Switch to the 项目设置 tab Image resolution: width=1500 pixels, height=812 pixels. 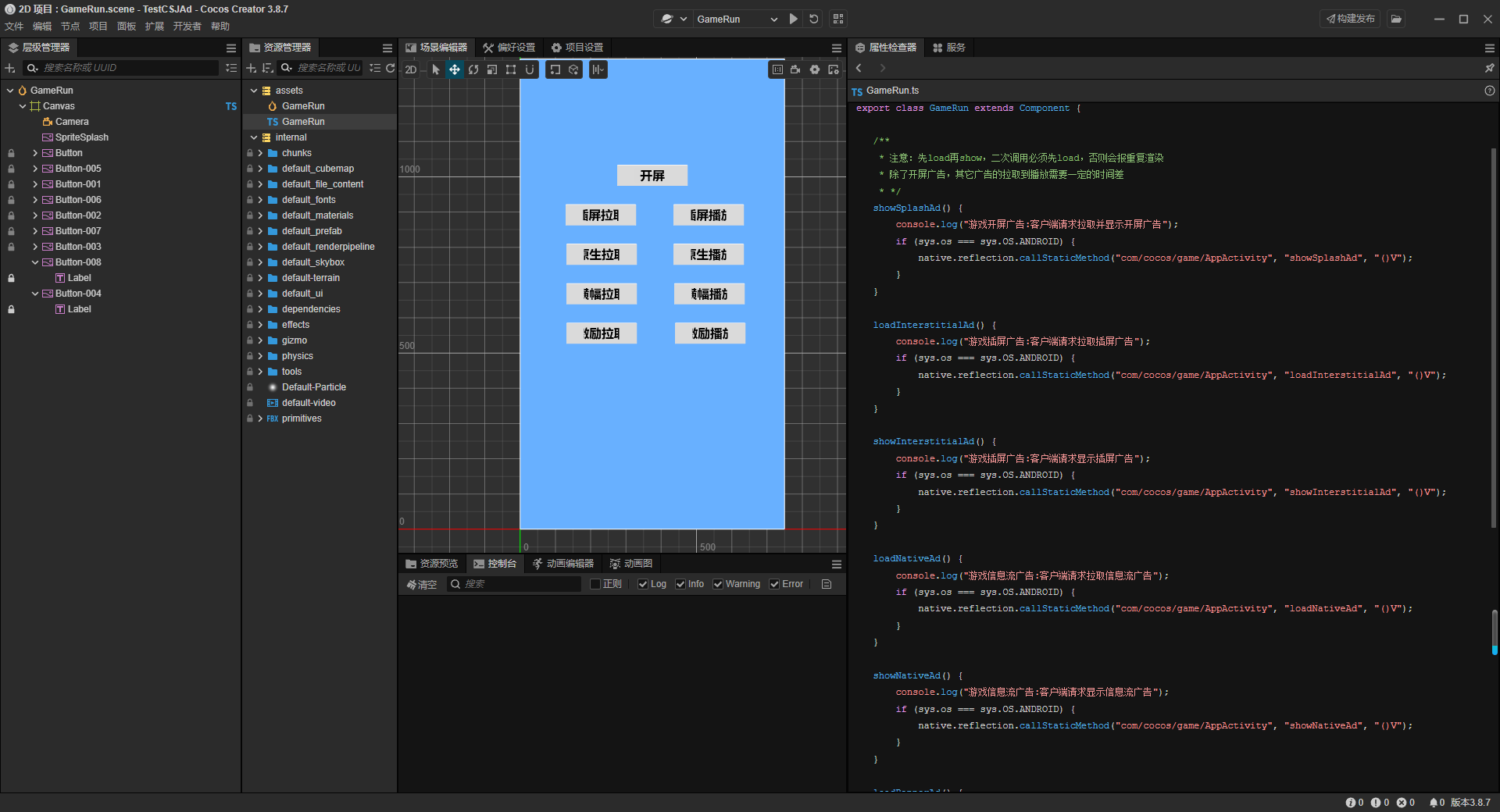pyautogui.click(x=577, y=48)
